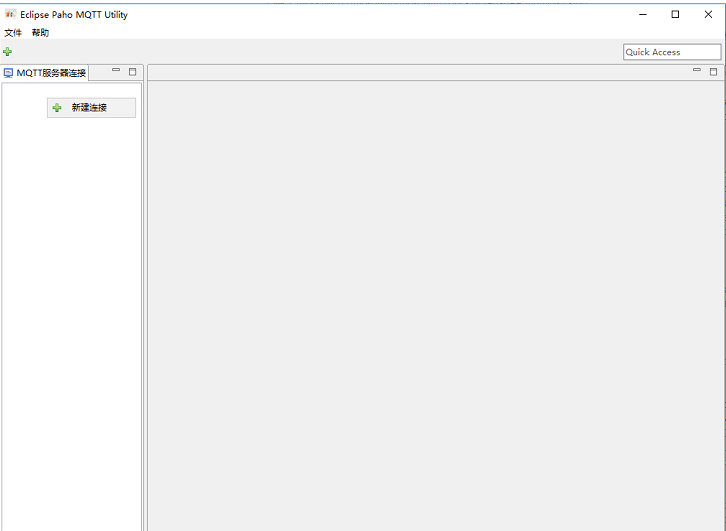Open the 文件 menu

coord(13,32)
